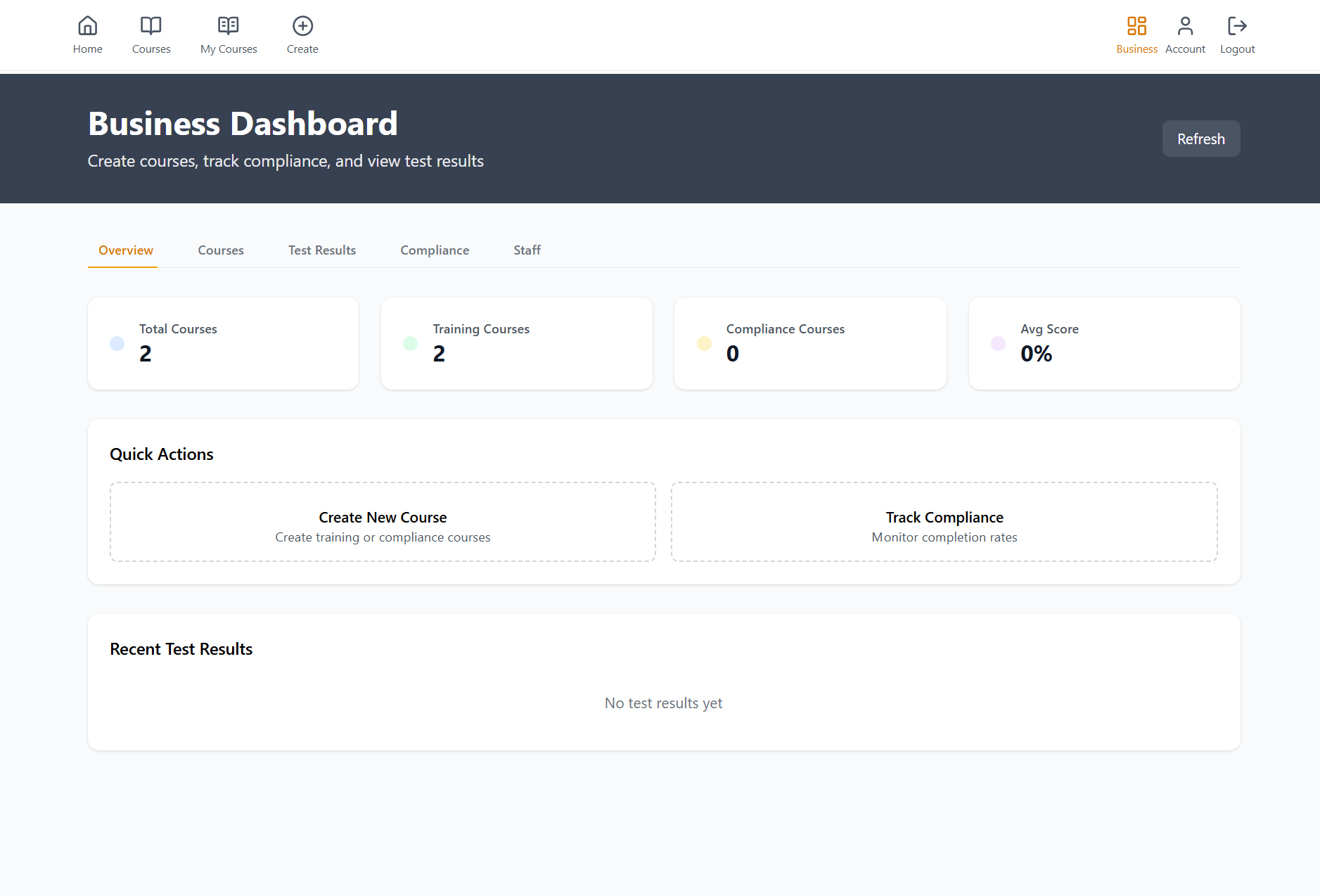
Task: Select the Compliance Courses card
Action: (x=809, y=343)
